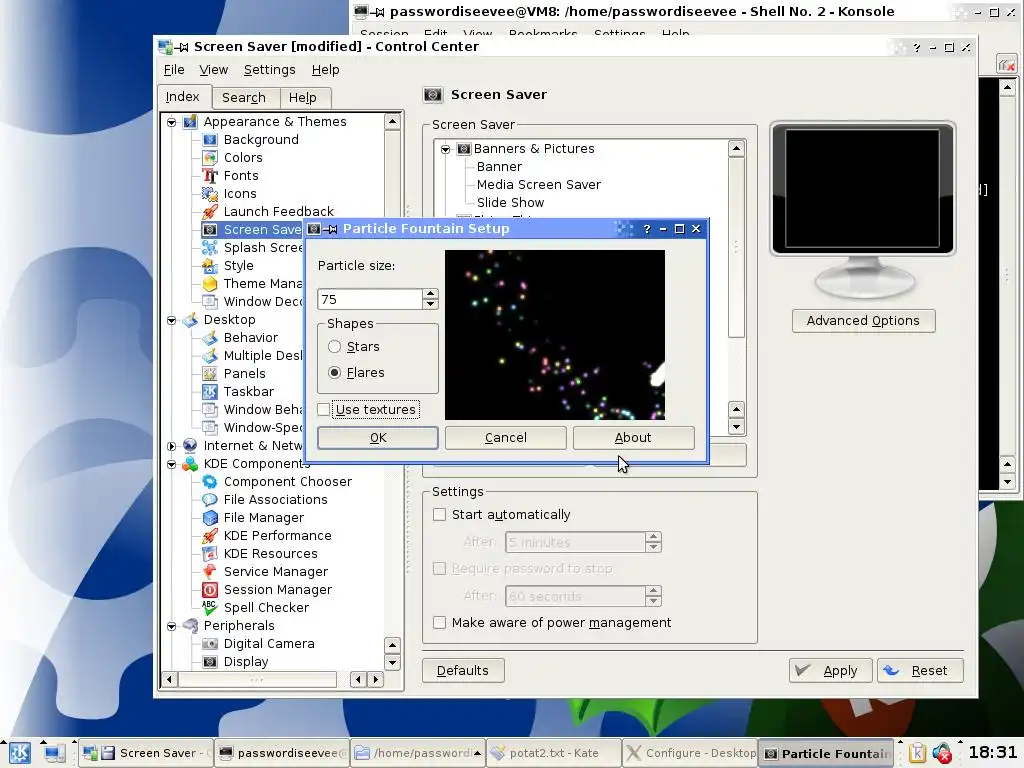This screenshot has height=768, width=1024.
Task: Collapse the KDE Components node
Action: click(171, 464)
